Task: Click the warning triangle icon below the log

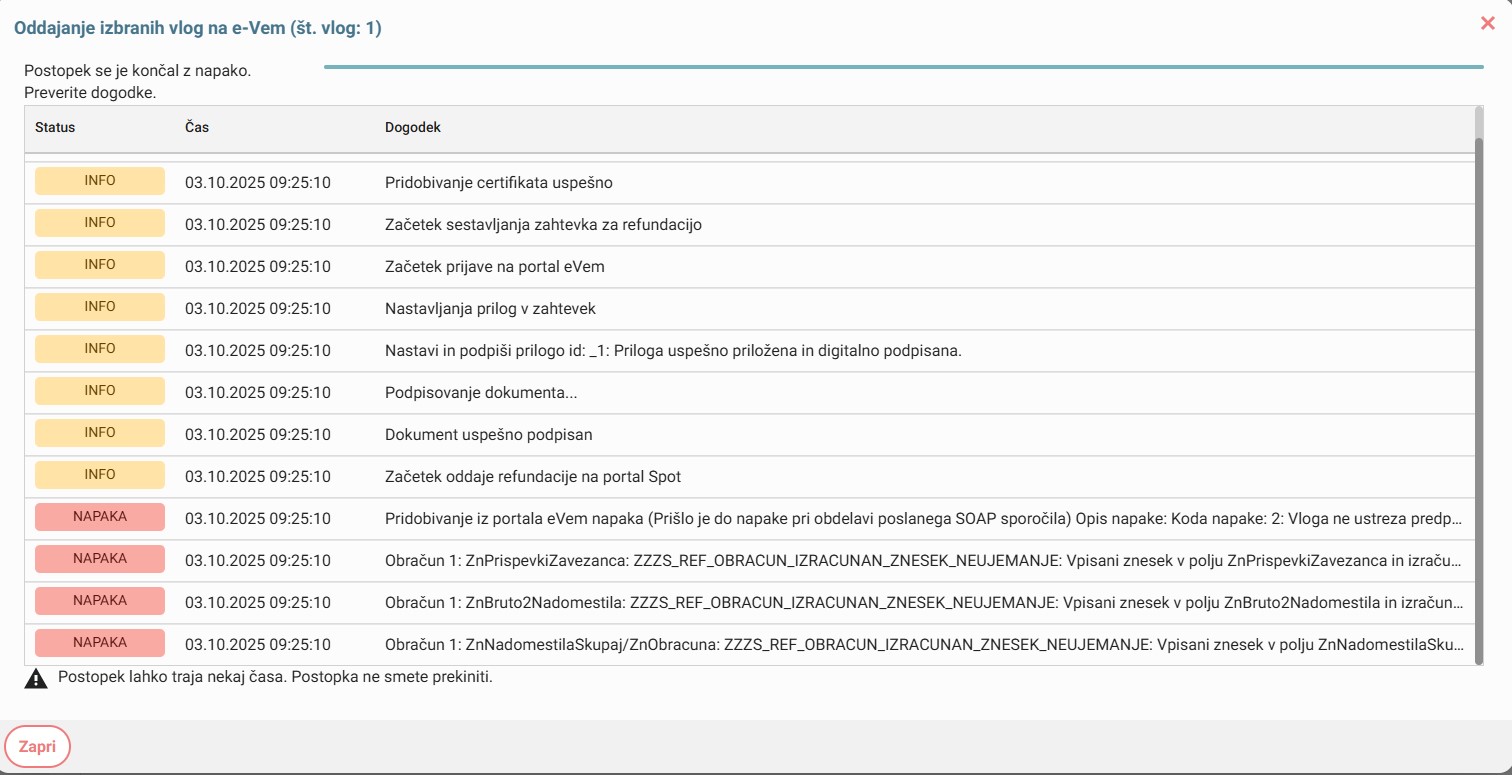Action: tap(36, 679)
